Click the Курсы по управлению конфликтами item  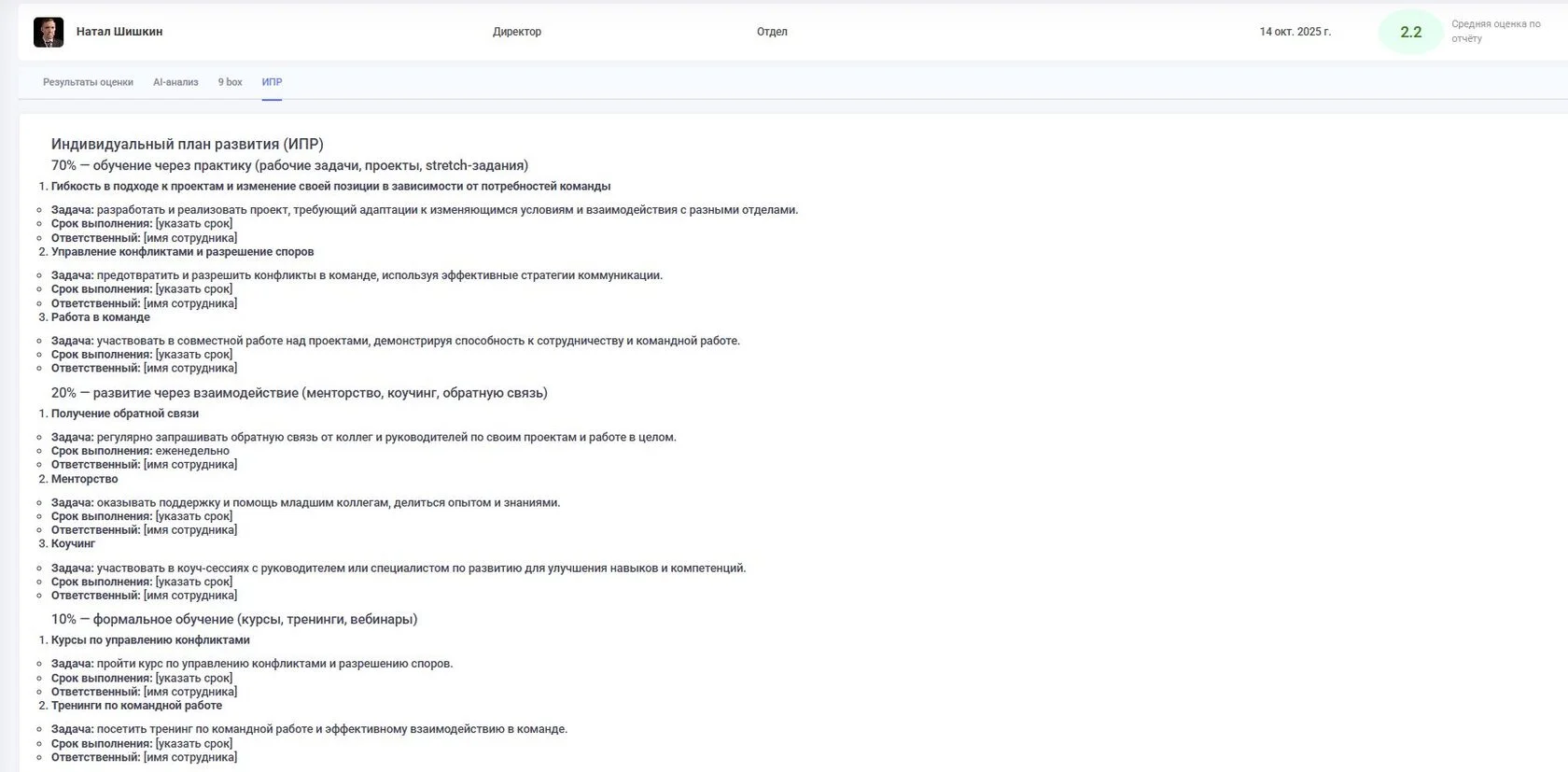click(150, 640)
